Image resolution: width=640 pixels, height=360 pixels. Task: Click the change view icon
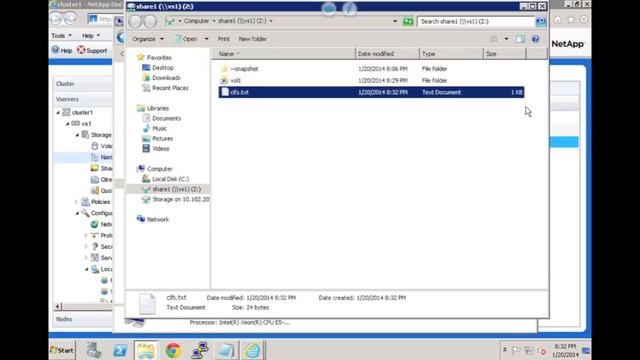coord(494,39)
